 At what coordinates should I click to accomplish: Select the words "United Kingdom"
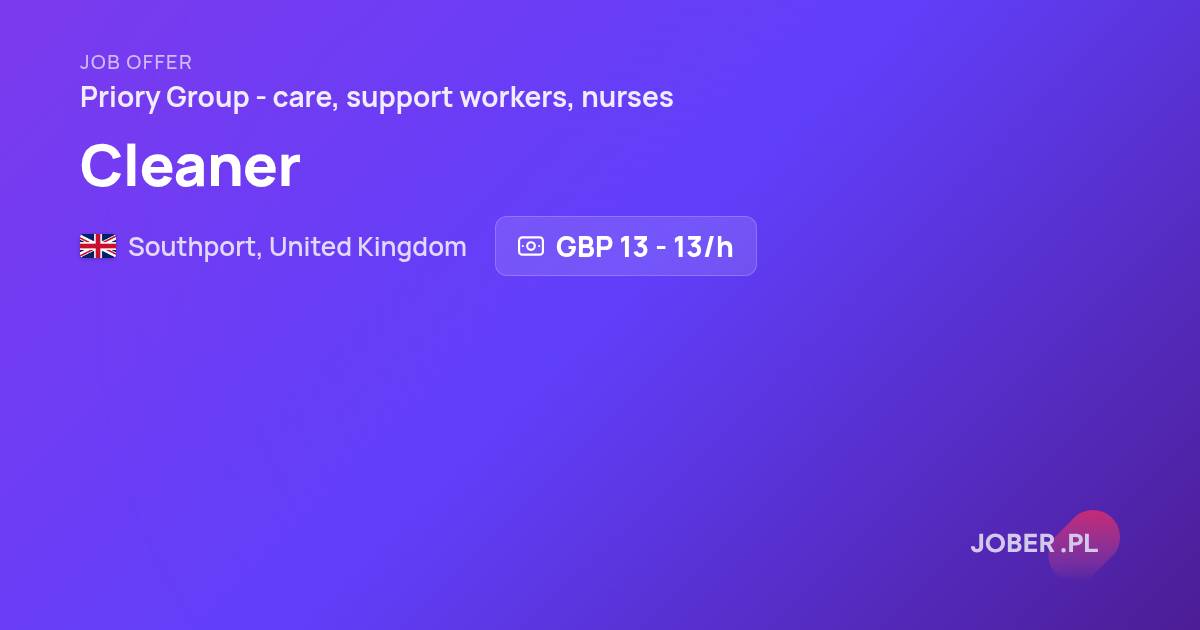368,247
